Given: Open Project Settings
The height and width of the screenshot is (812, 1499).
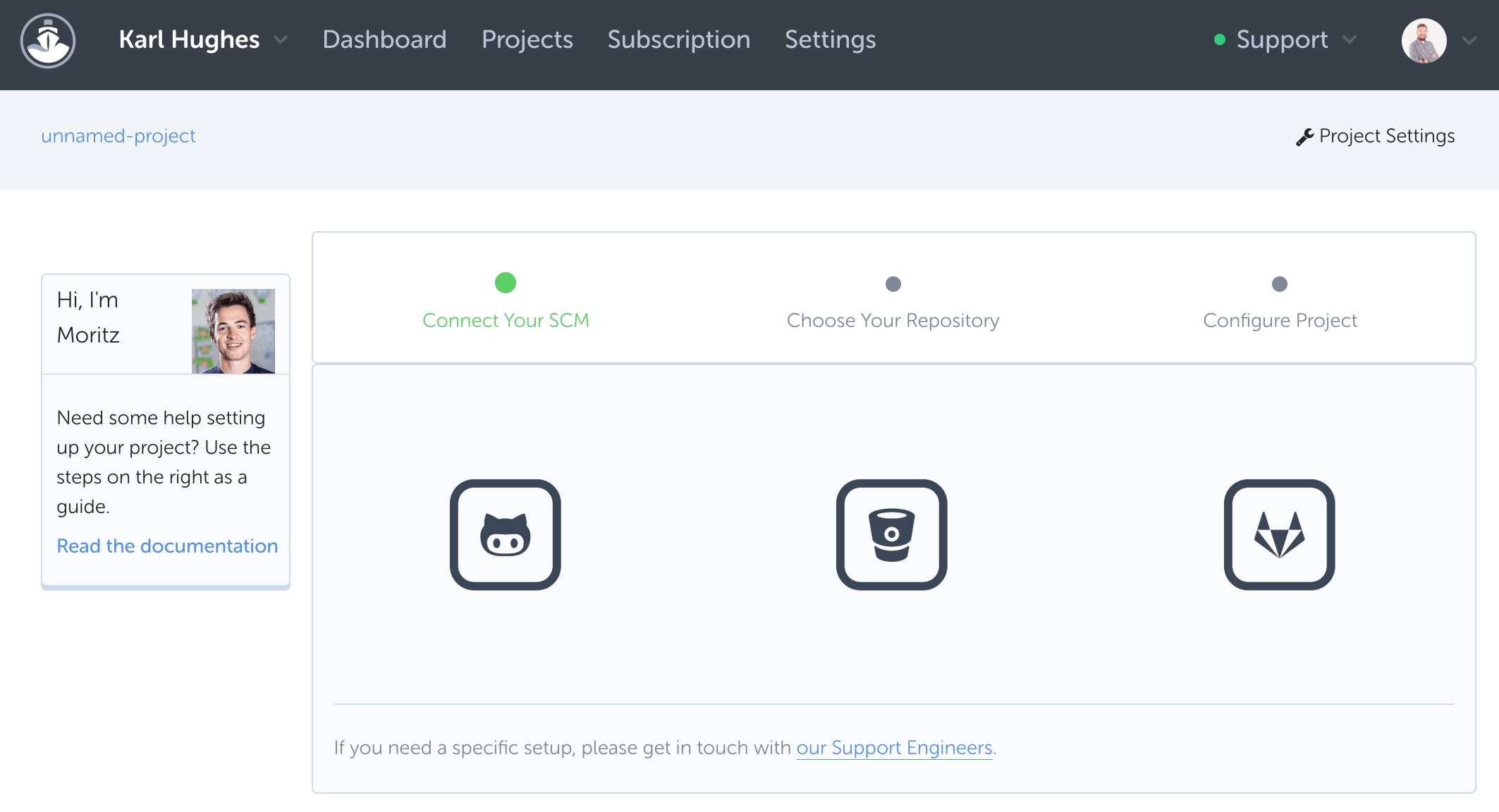Looking at the screenshot, I should click(1387, 135).
